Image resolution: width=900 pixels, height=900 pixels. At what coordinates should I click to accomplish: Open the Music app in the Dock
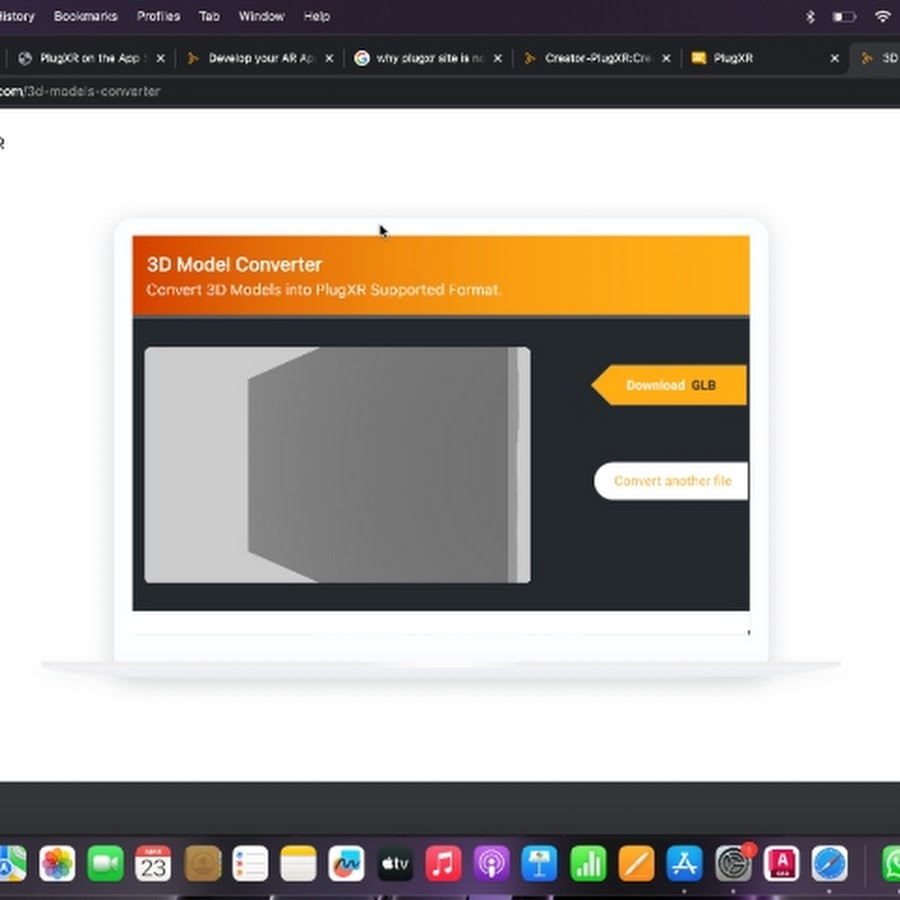point(443,863)
